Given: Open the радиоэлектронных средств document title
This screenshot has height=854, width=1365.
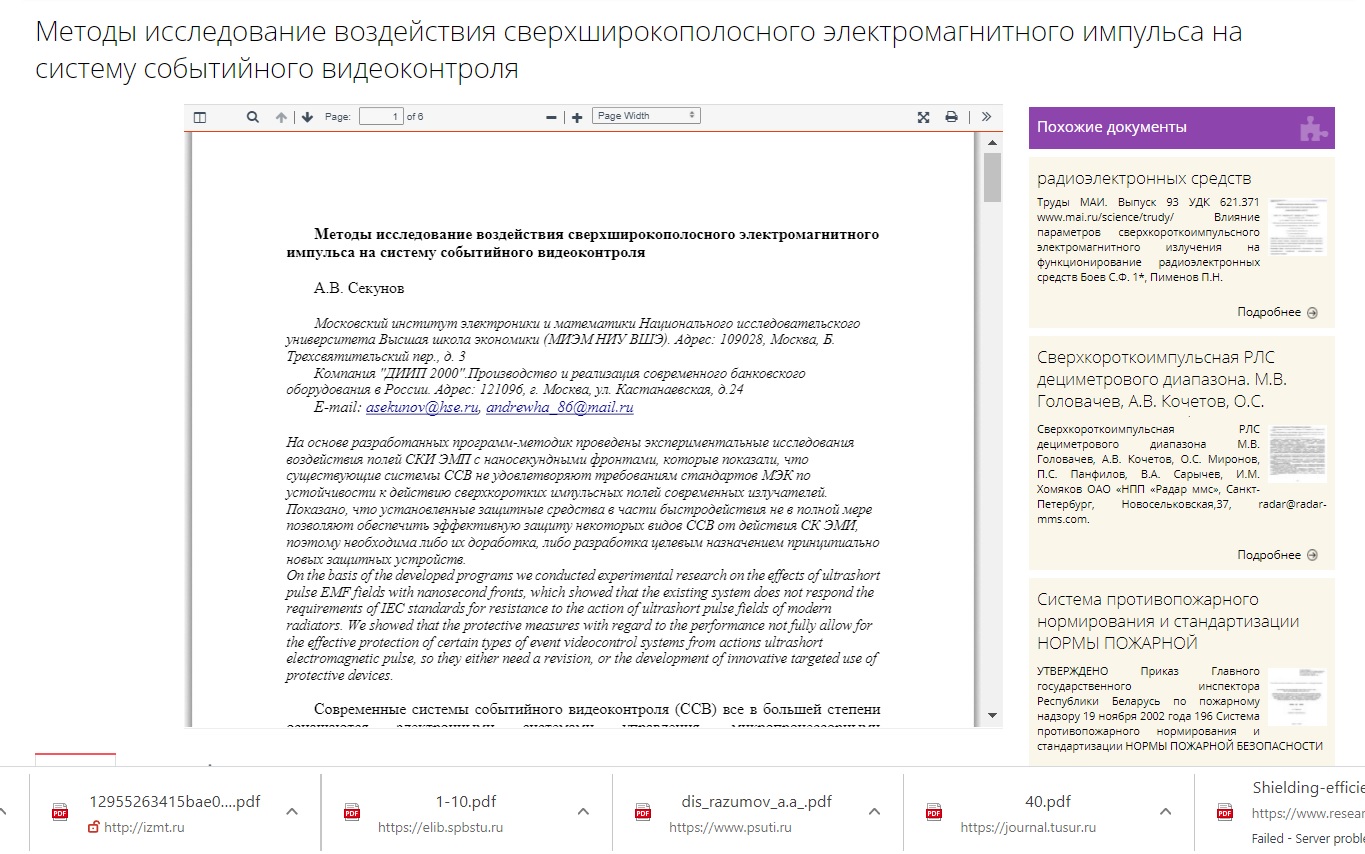Looking at the screenshot, I should [x=1144, y=179].
